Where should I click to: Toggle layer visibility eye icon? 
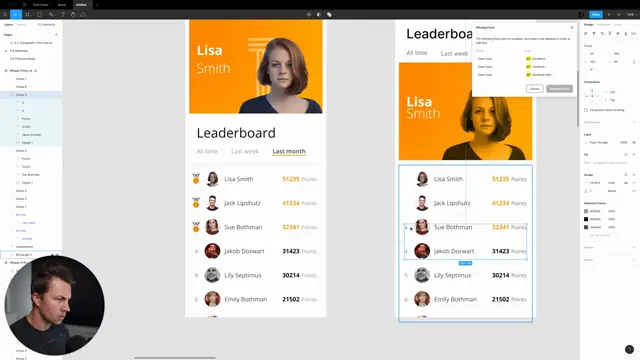[634, 142]
